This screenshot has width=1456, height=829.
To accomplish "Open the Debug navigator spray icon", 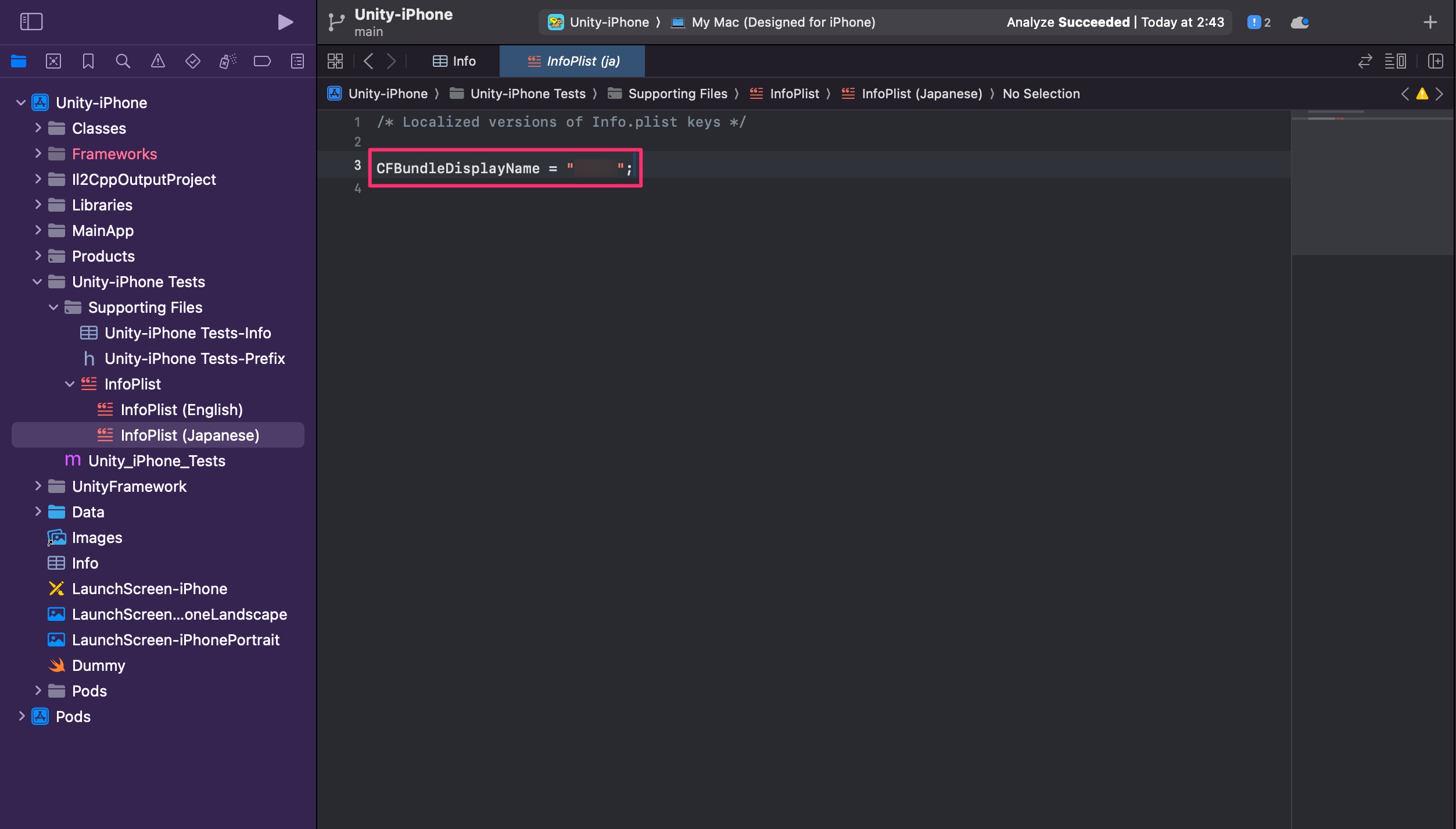I will [x=228, y=61].
